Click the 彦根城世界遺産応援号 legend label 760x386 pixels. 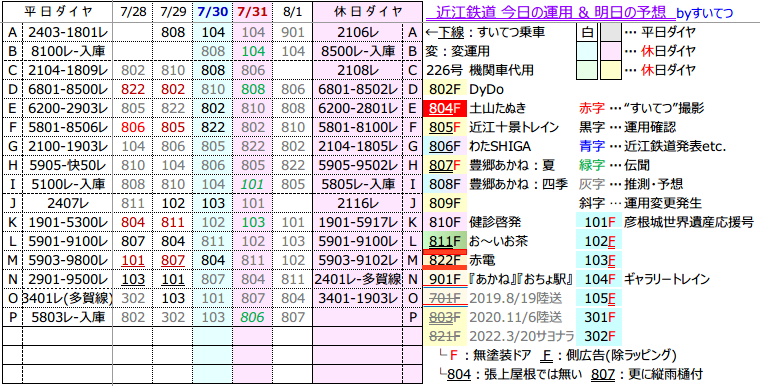688,222
